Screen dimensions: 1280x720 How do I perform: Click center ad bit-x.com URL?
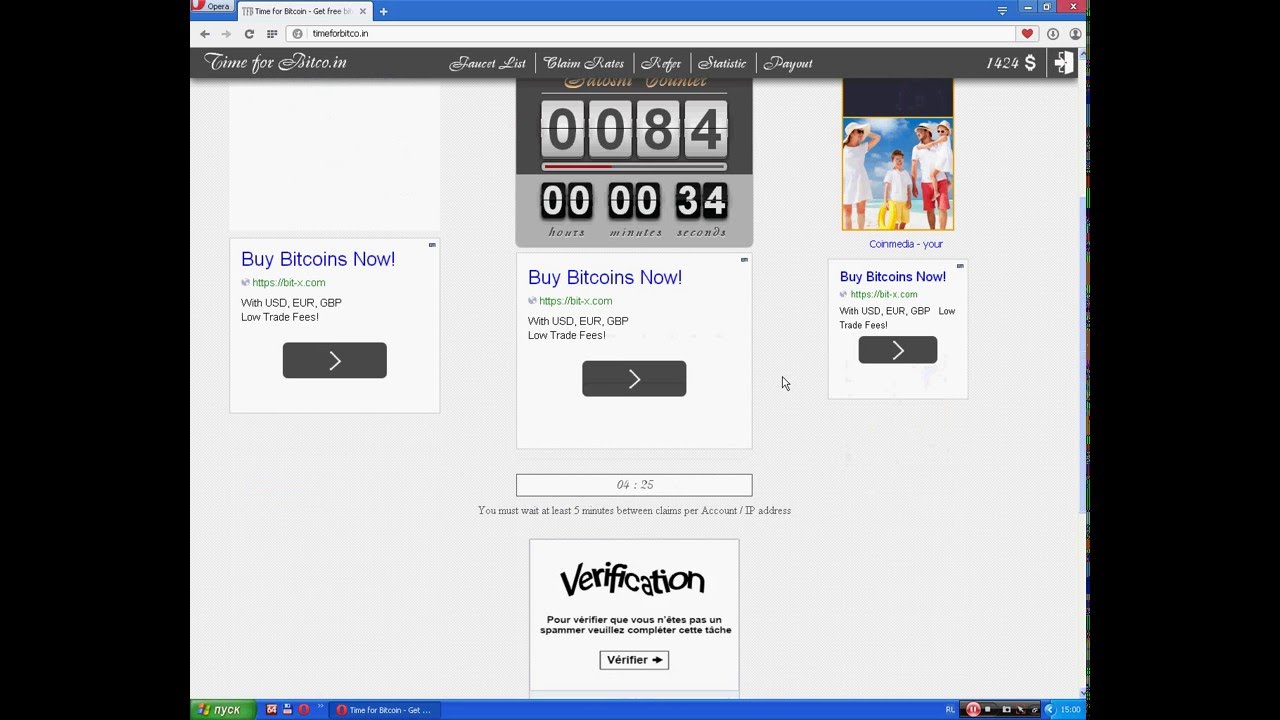pyautogui.click(x=575, y=301)
